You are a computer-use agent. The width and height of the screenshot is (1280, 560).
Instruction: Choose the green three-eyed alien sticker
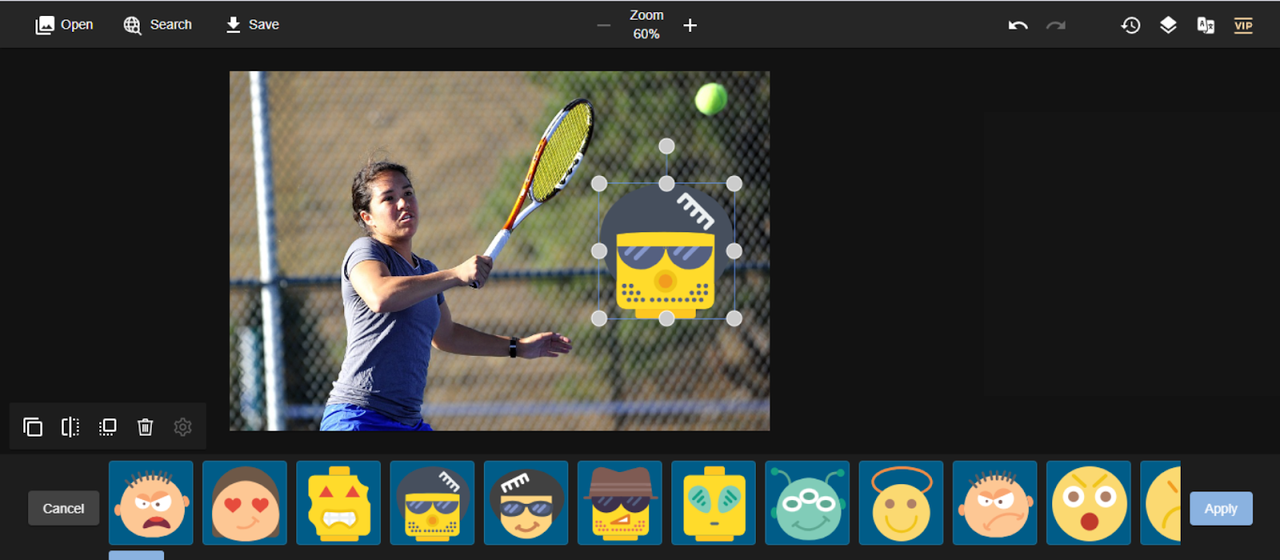(x=807, y=503)
